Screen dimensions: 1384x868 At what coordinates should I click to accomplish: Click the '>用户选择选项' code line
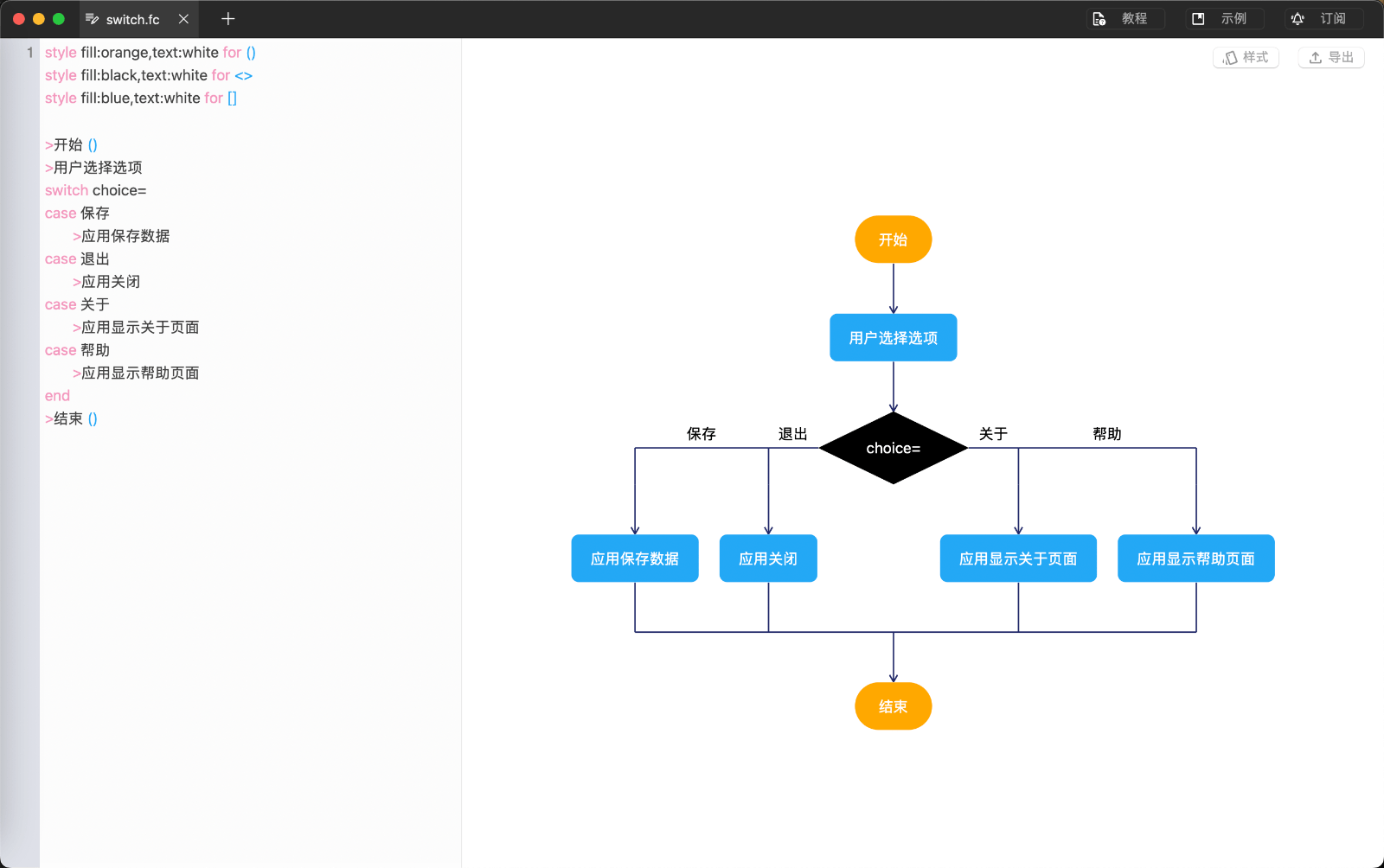point(93,168)
